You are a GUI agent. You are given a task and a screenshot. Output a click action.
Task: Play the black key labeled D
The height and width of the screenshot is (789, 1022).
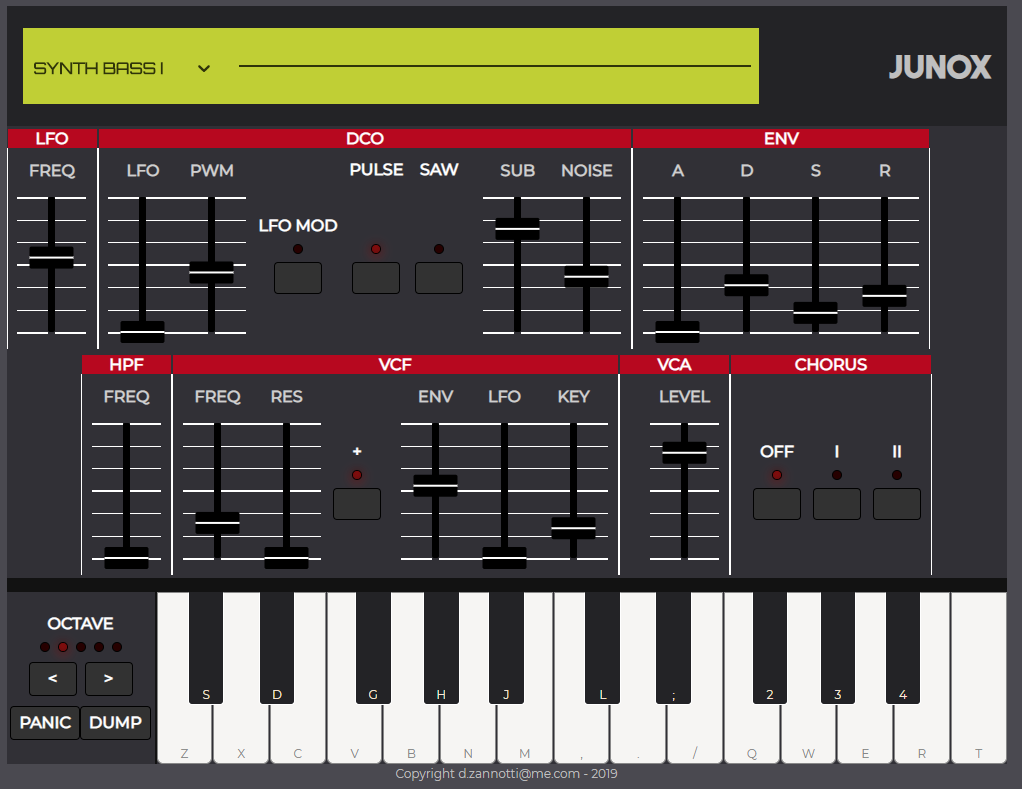tap(276, 648)
